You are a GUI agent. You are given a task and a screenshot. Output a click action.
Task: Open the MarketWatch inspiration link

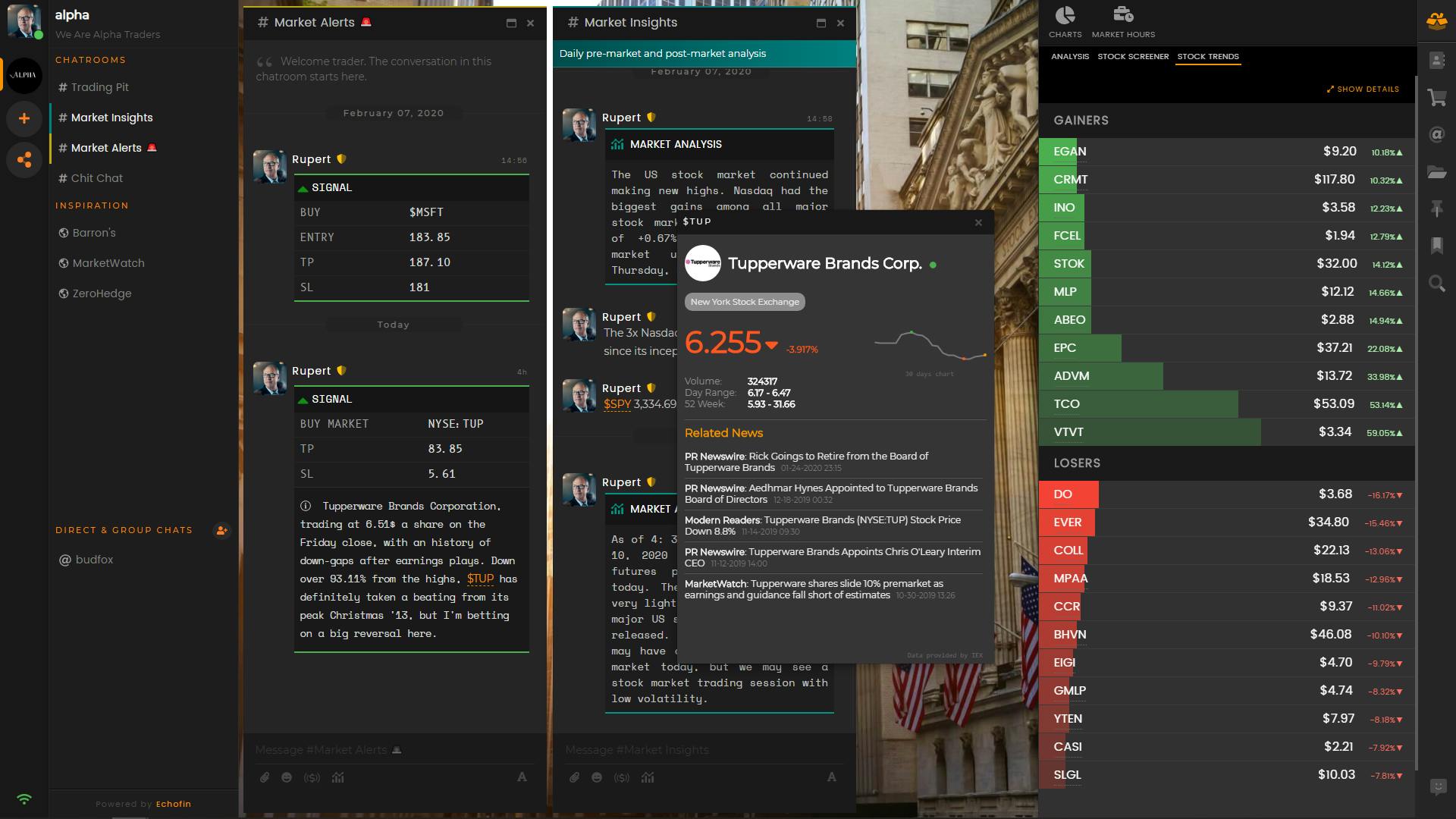coord(144,263)
